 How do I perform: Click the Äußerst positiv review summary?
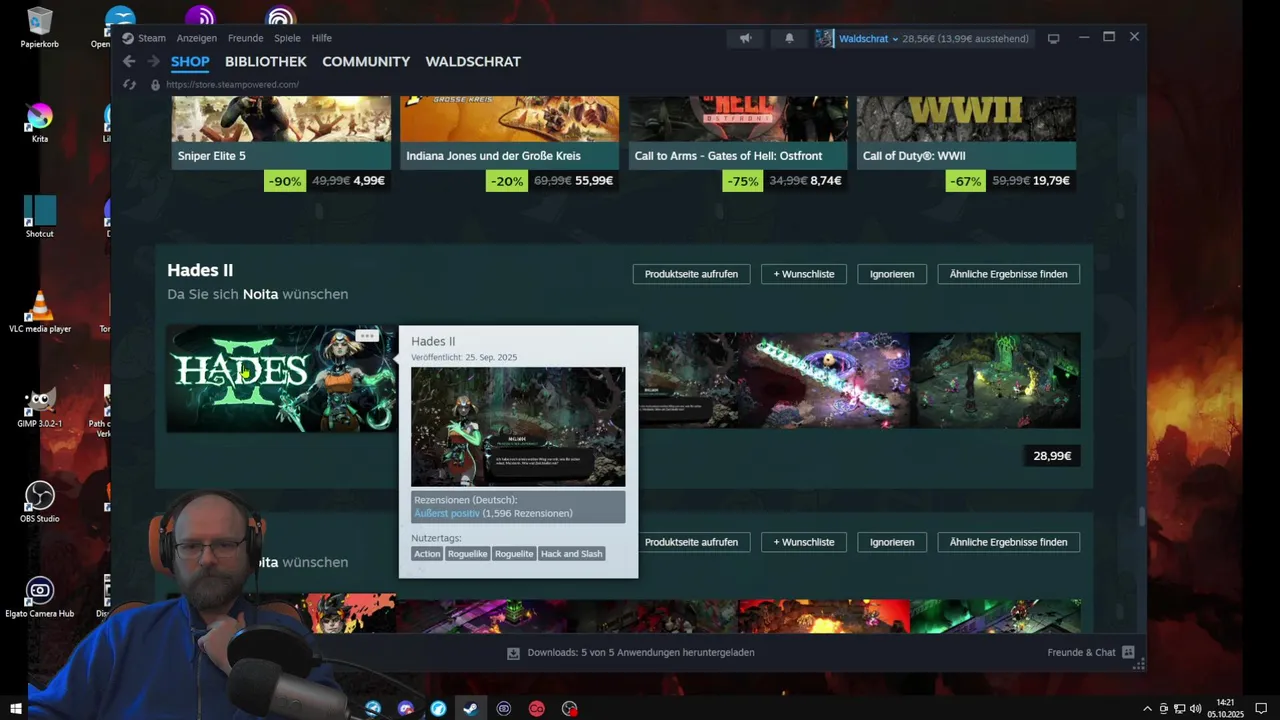click(446, 513)
